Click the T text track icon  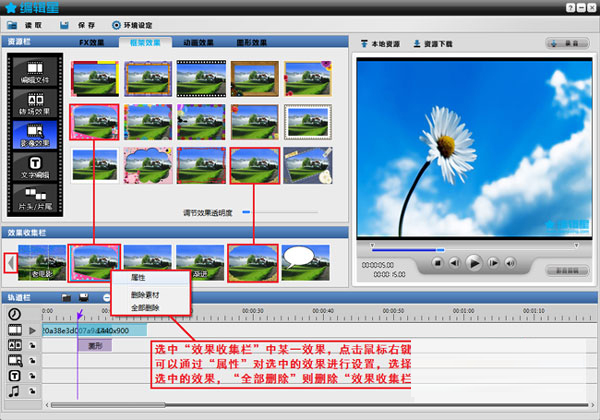(x=15, y=376)
